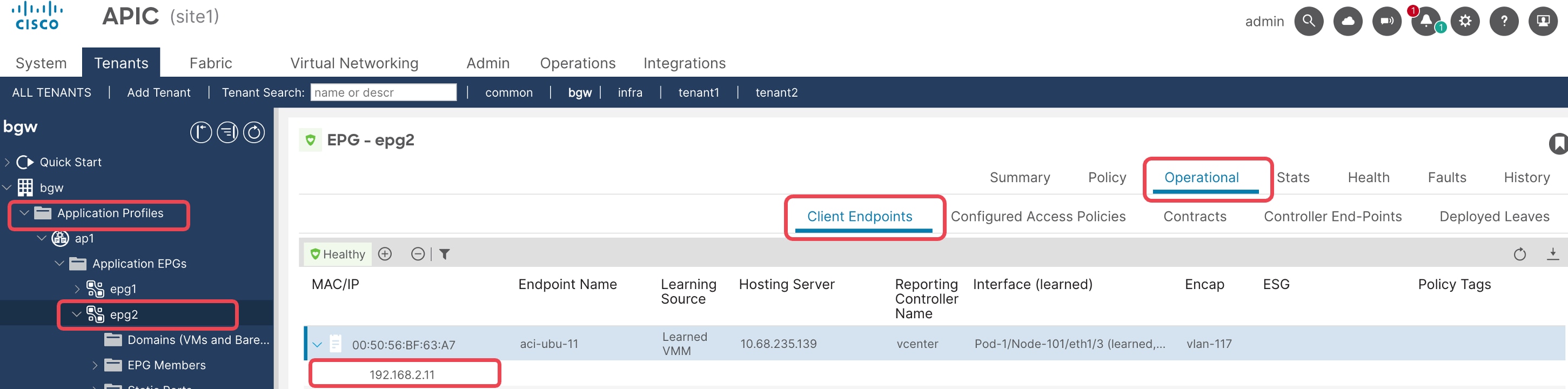Click the ALL TENANTS link
1568x389 pixels.
click(x=52, y=92)
